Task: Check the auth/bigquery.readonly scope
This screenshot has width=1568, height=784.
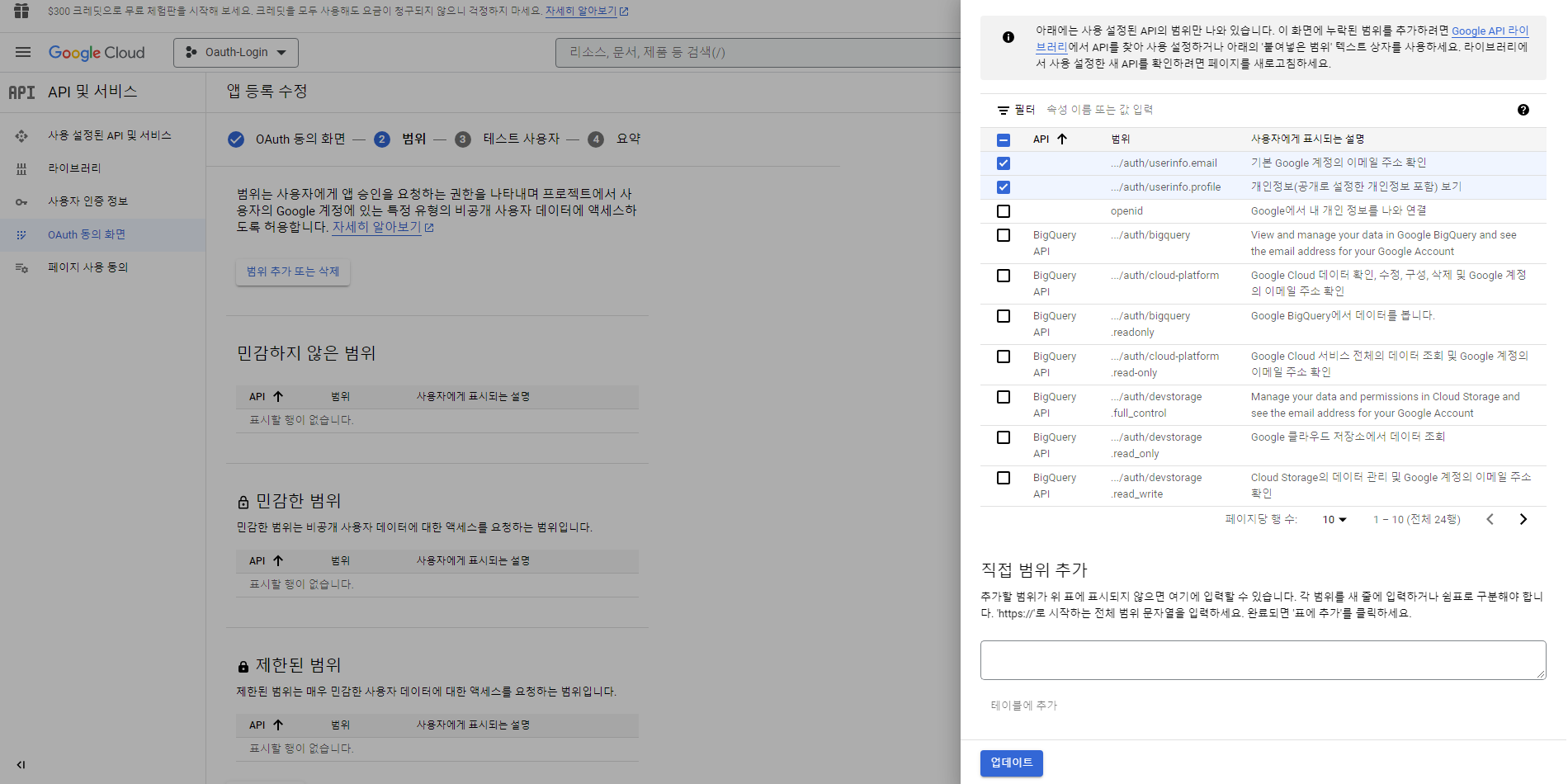Action: (x=1004, y=316)
